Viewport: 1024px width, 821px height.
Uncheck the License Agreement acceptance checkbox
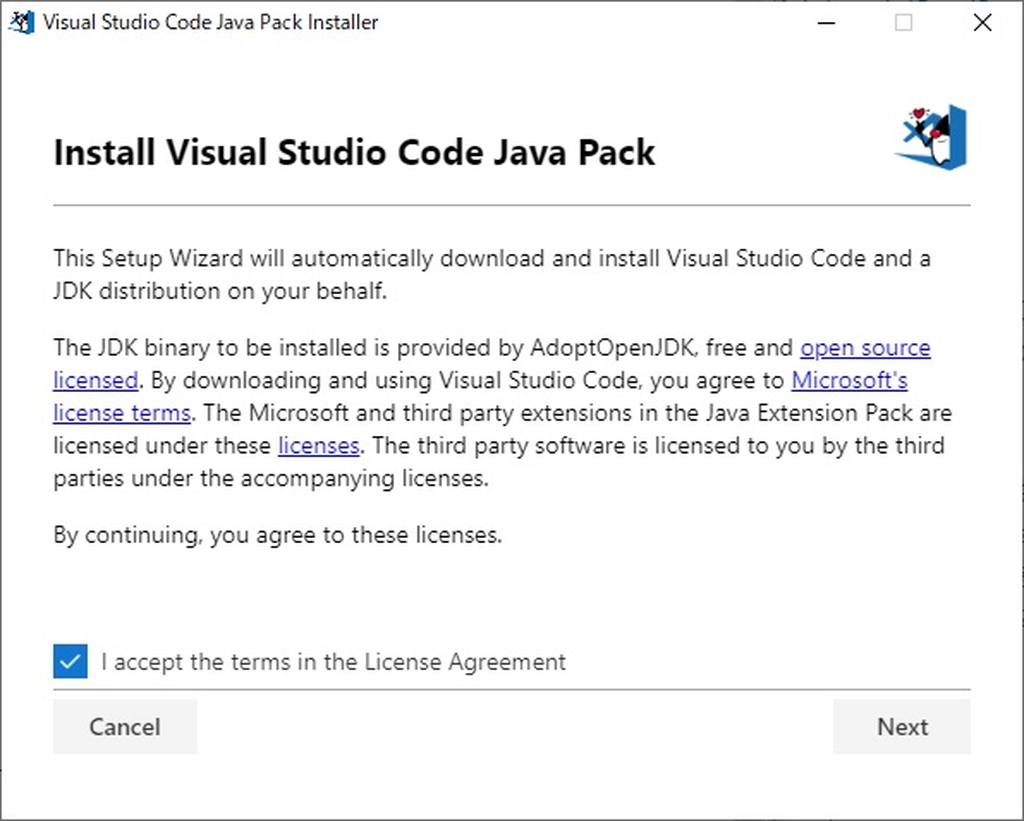69,661
